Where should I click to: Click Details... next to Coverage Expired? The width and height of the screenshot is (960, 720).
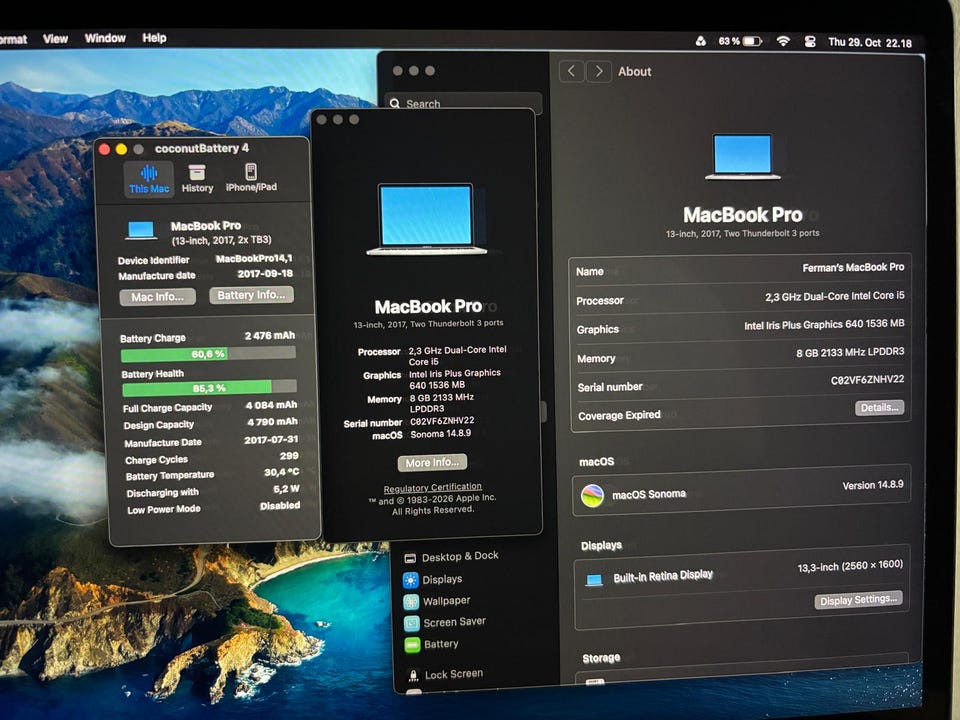tap(879, 408)
